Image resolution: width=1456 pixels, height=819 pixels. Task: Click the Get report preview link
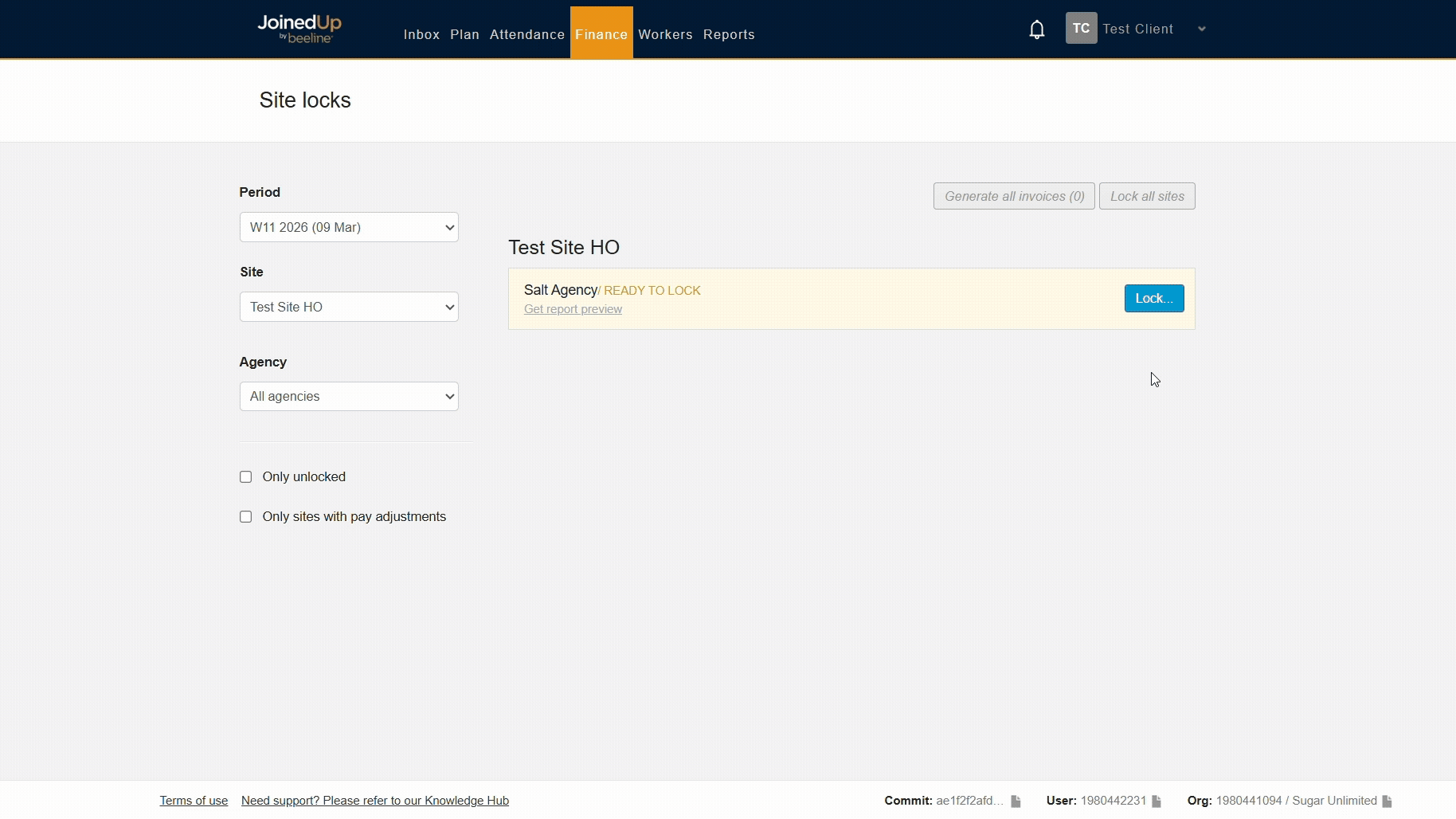pyautogui.click(x=573, y=309)
